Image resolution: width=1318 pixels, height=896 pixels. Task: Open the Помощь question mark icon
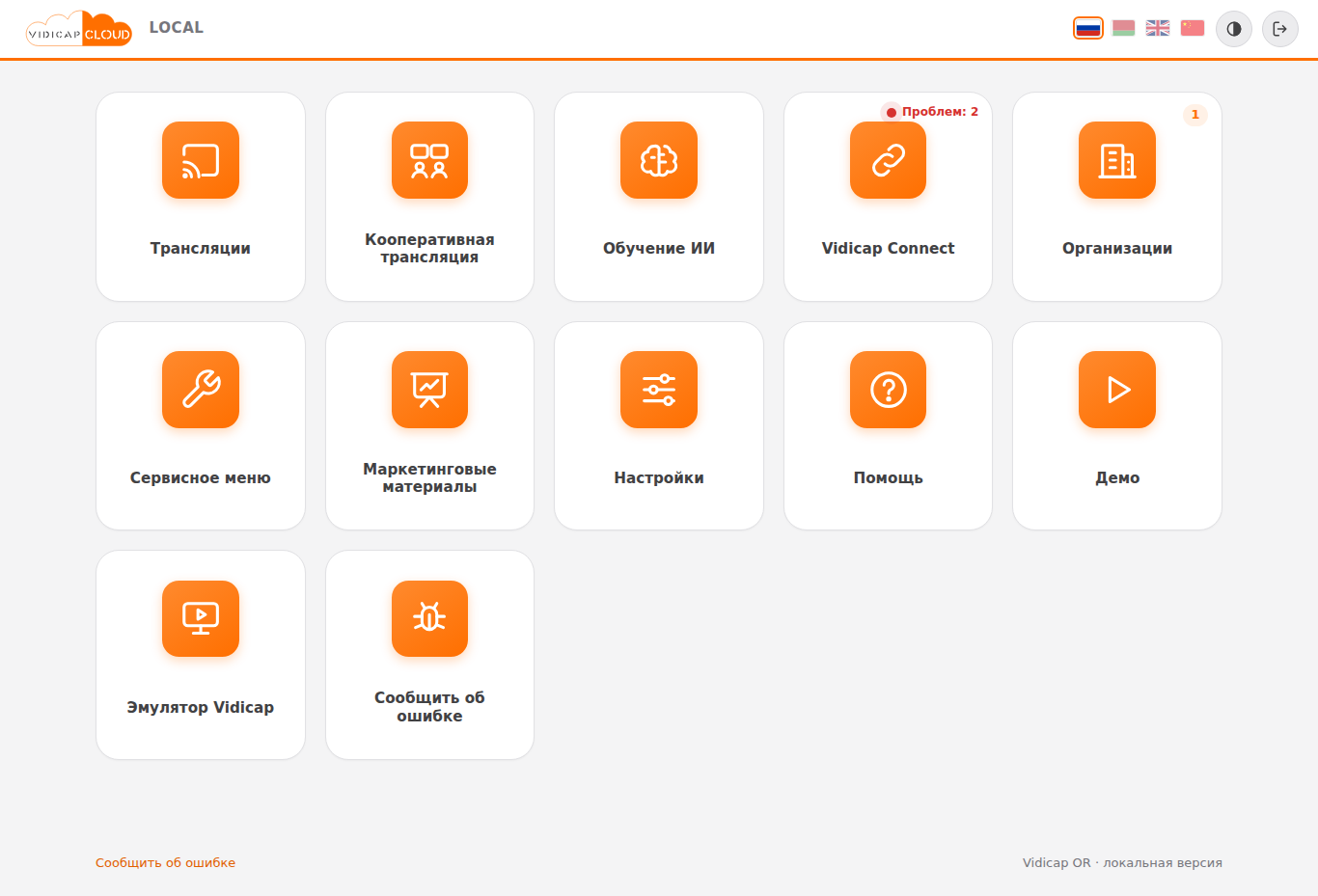[x=888, y=390]
